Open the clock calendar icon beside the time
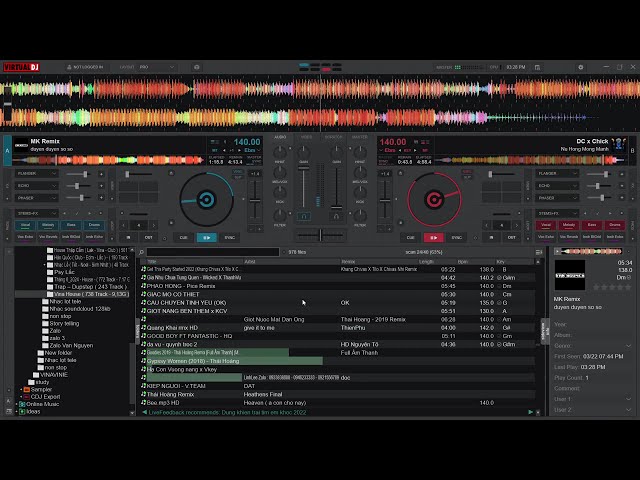The height and width of the screenshot is (480, 640). point(537,67)
